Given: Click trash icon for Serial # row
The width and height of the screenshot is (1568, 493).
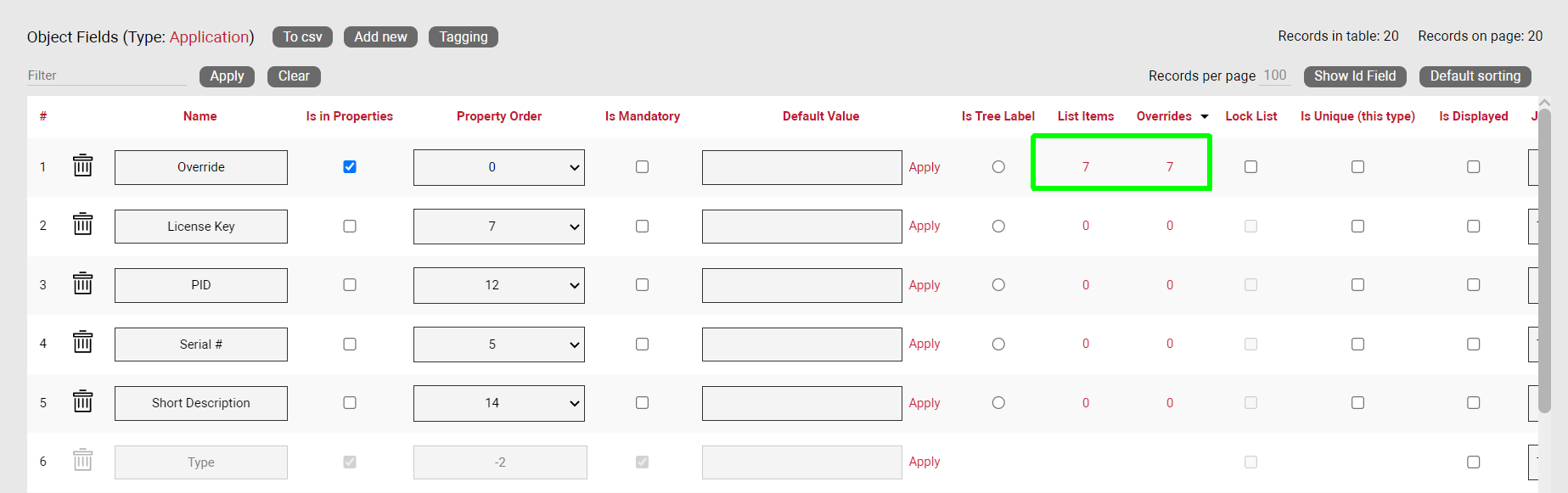Looking at the screenshot, I should (82, 343).
